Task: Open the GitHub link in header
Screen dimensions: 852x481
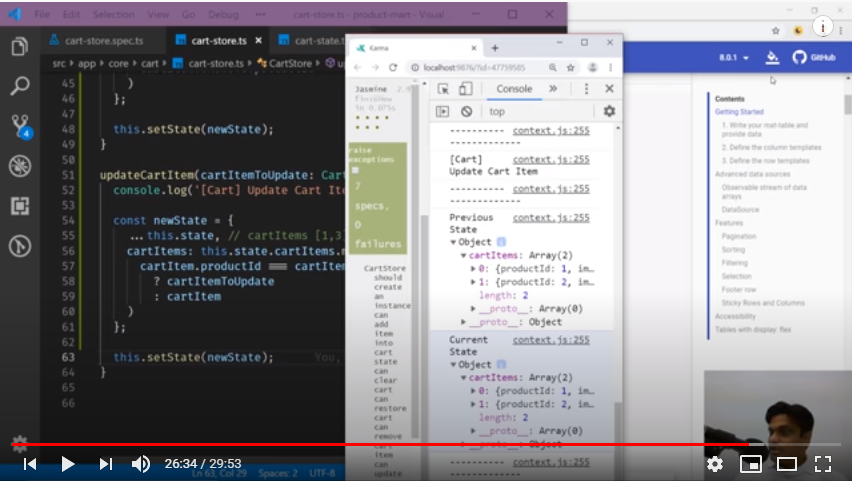Action: click(814, 58)
